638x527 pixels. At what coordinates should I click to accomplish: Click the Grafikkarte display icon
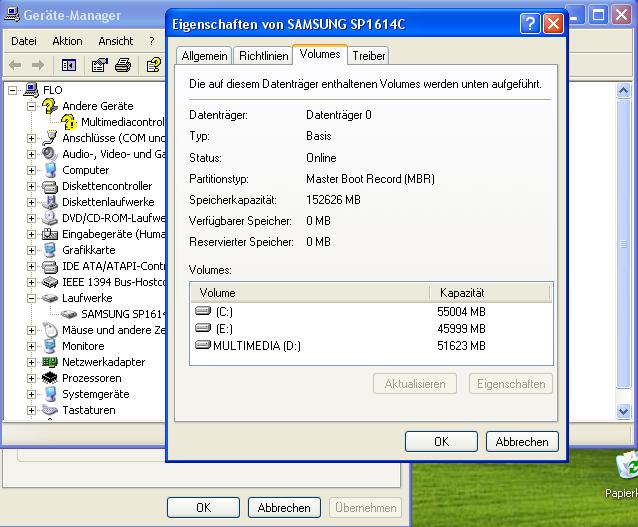click(x=50, y=250)
